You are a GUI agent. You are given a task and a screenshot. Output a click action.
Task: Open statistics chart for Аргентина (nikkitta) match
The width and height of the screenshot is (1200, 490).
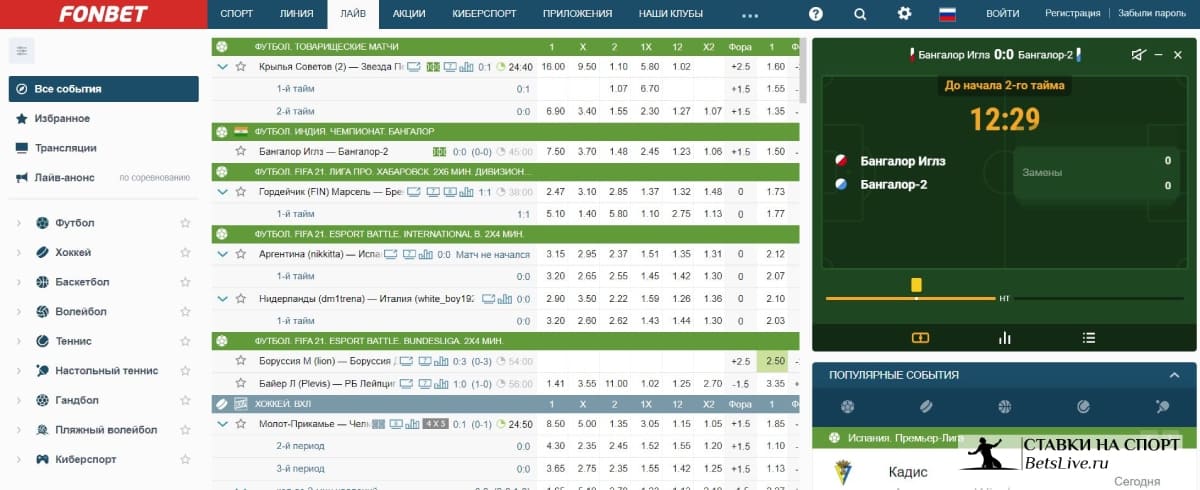pyautogui.click(x=426, y=255)
